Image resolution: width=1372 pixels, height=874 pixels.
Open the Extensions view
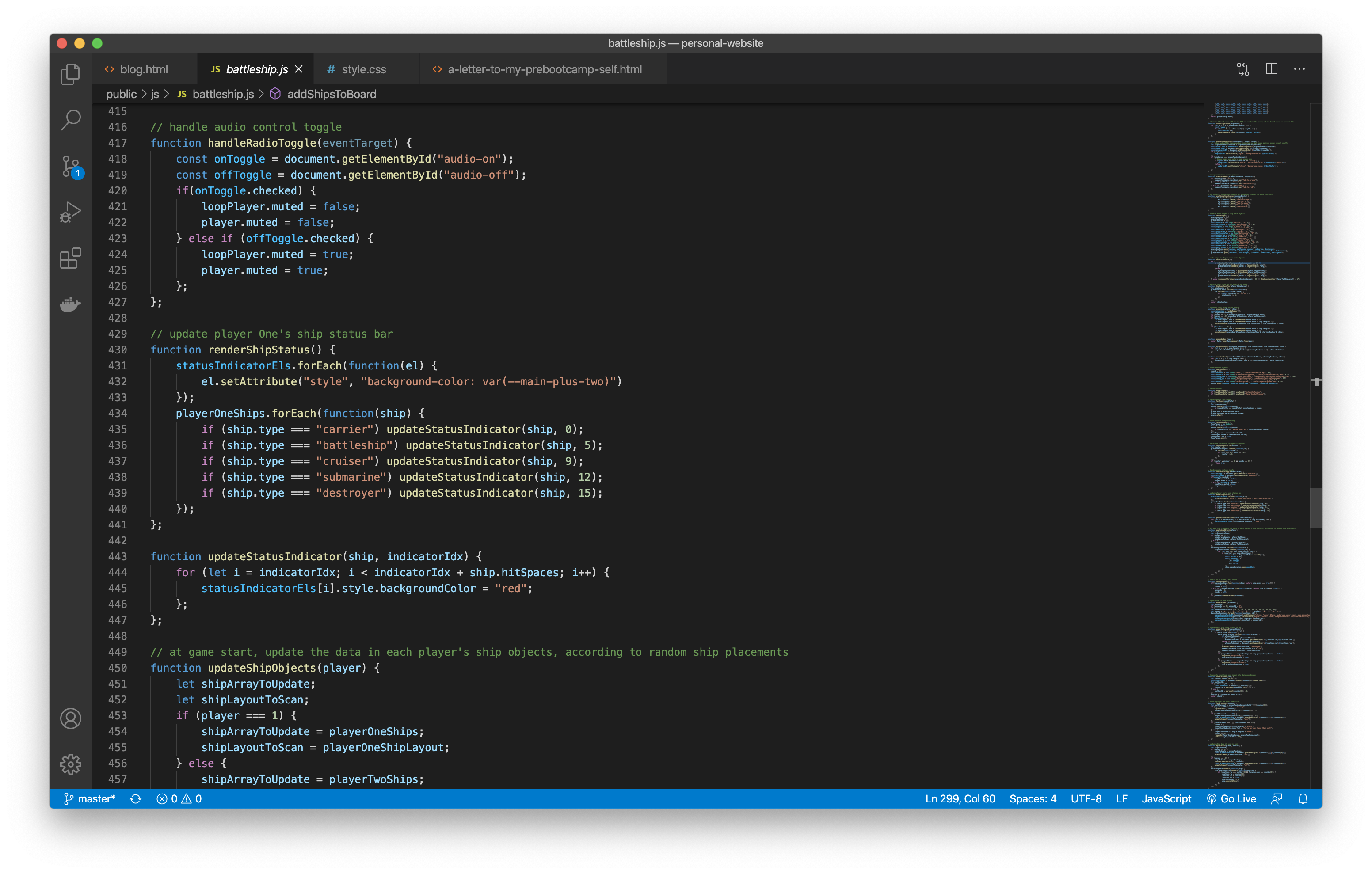click(71, 258)
